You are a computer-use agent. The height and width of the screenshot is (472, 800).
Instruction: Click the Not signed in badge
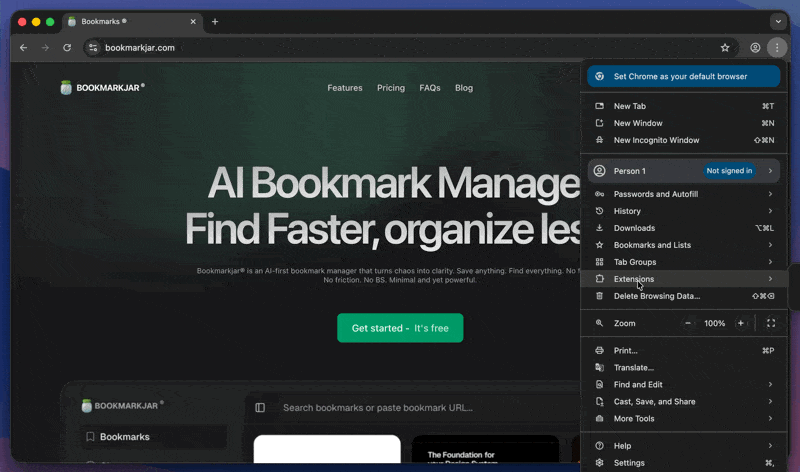tap(729, 171)
